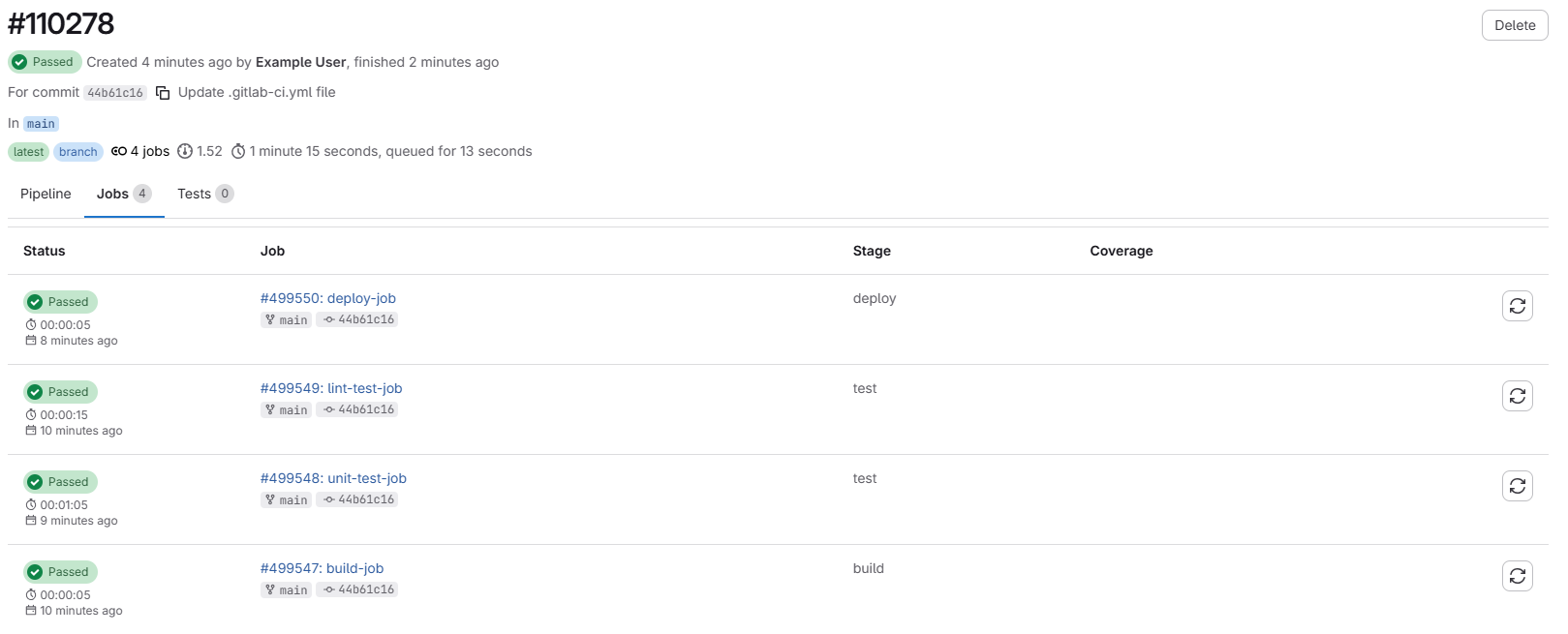This screenshot has width=1568, height=634.
Task: Click the calendar icon under build-job's status
Action: tap(31, 611)
